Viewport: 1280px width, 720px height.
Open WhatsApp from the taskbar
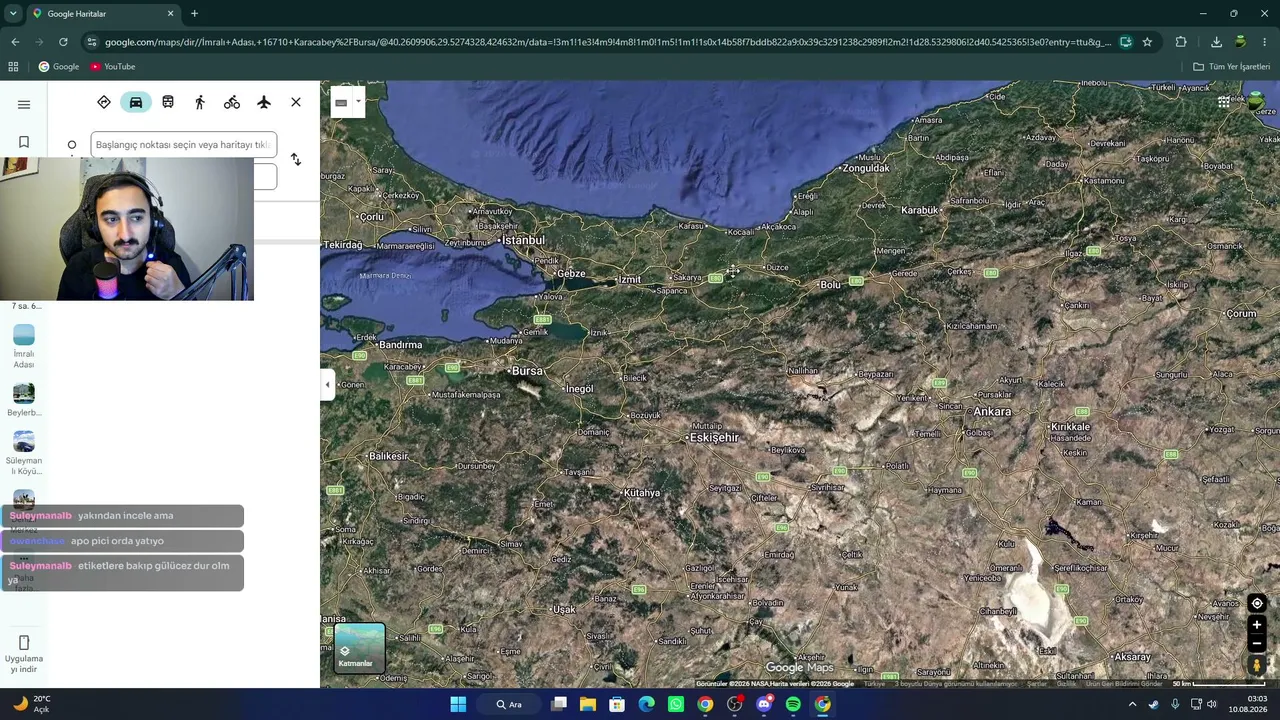click(x=676, y=704)
